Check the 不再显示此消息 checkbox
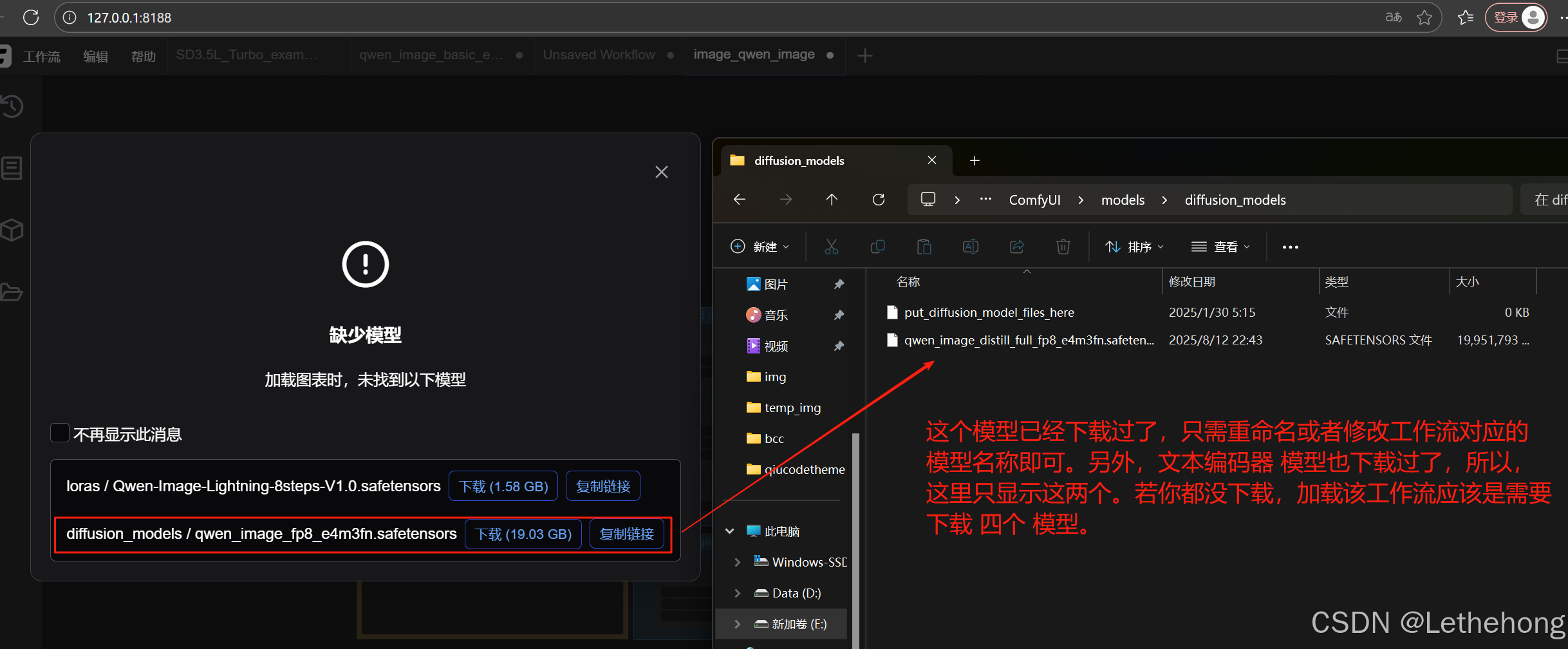The image size is (1568, 649). point(60,433)
